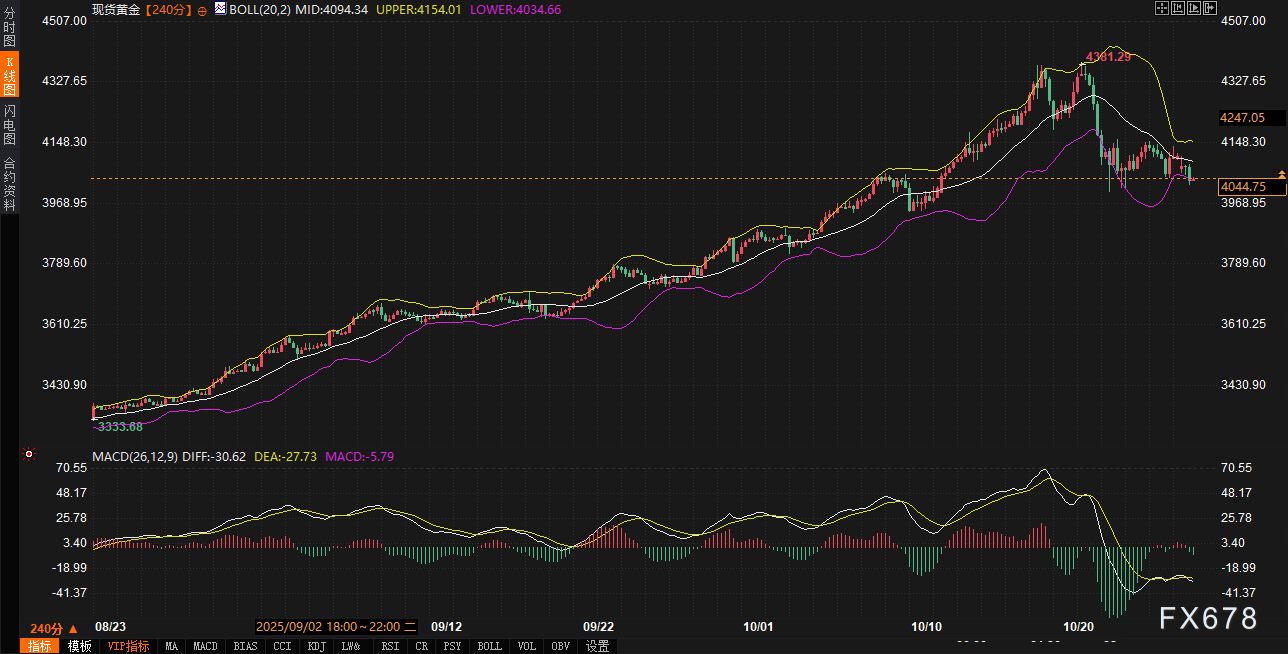
Task: Open the 【240分】 period dropdown in title
Action: [169, 9]
